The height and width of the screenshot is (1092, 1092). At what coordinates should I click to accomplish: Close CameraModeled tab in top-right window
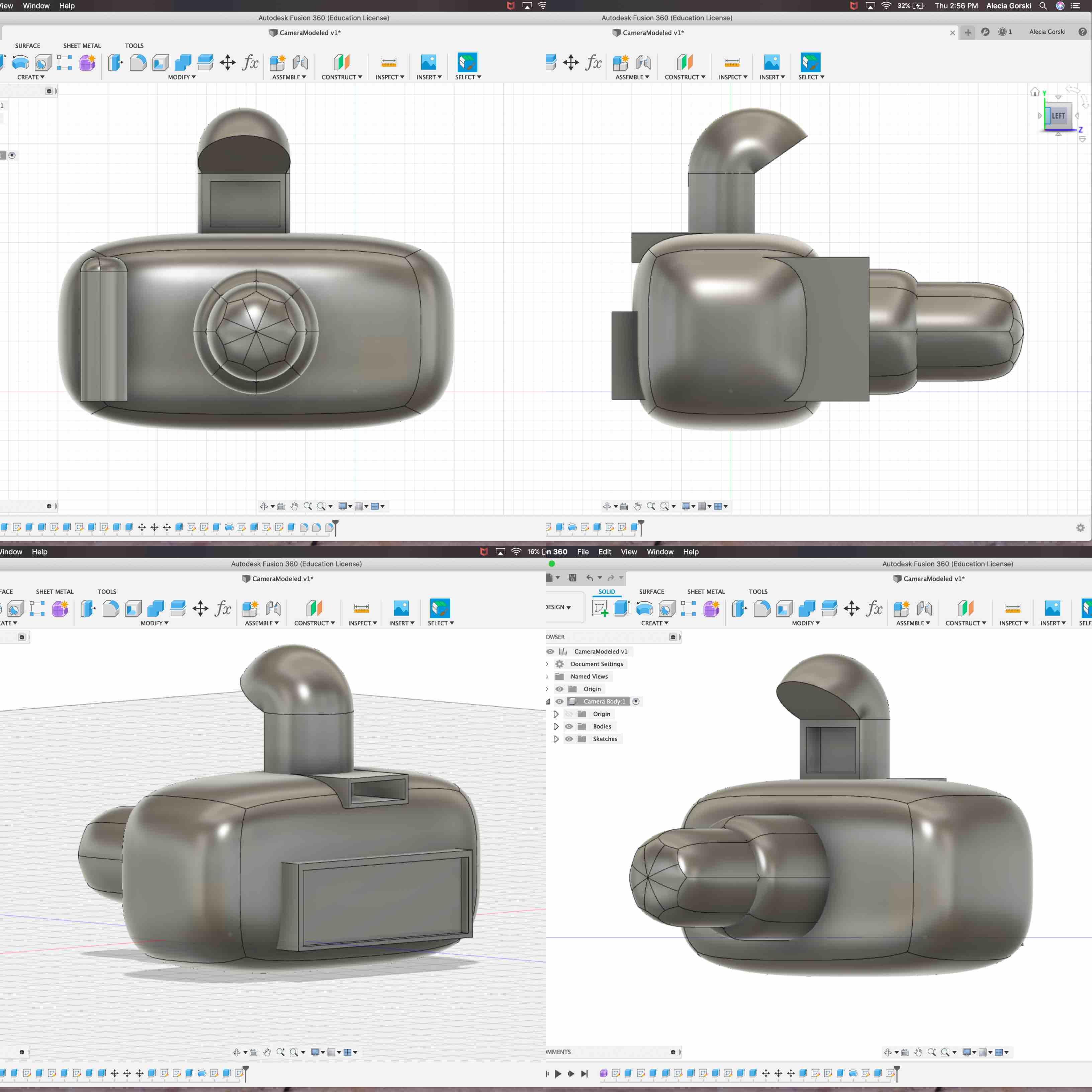coord(952,33)
